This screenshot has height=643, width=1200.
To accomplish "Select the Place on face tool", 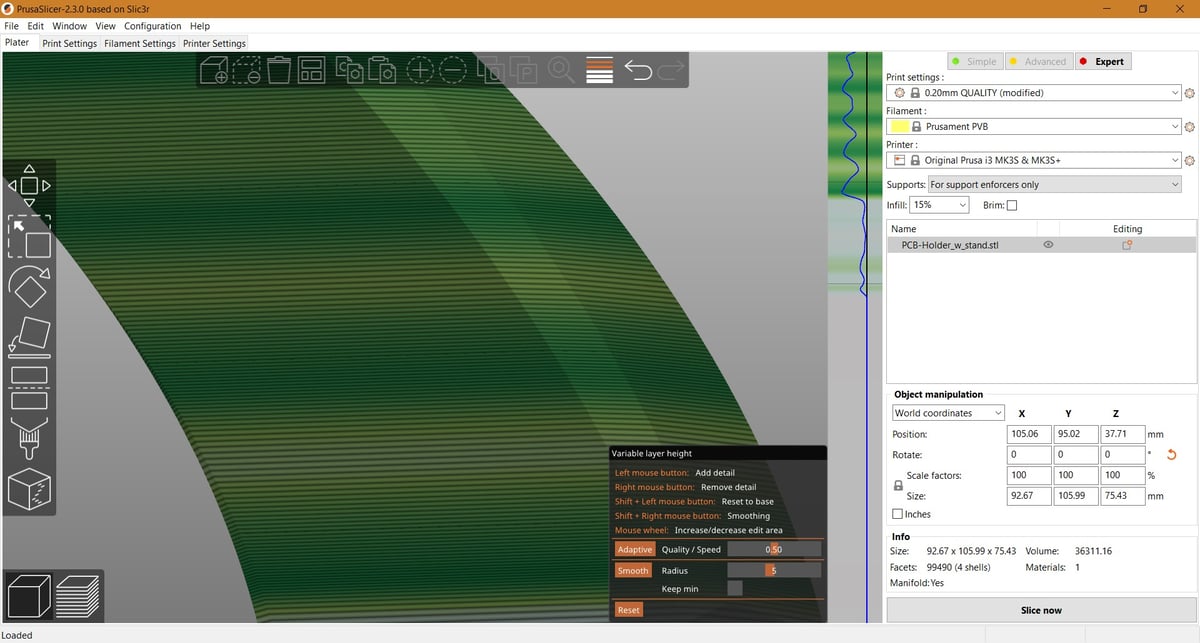I will pyautogui.click(x=29, y=338).
